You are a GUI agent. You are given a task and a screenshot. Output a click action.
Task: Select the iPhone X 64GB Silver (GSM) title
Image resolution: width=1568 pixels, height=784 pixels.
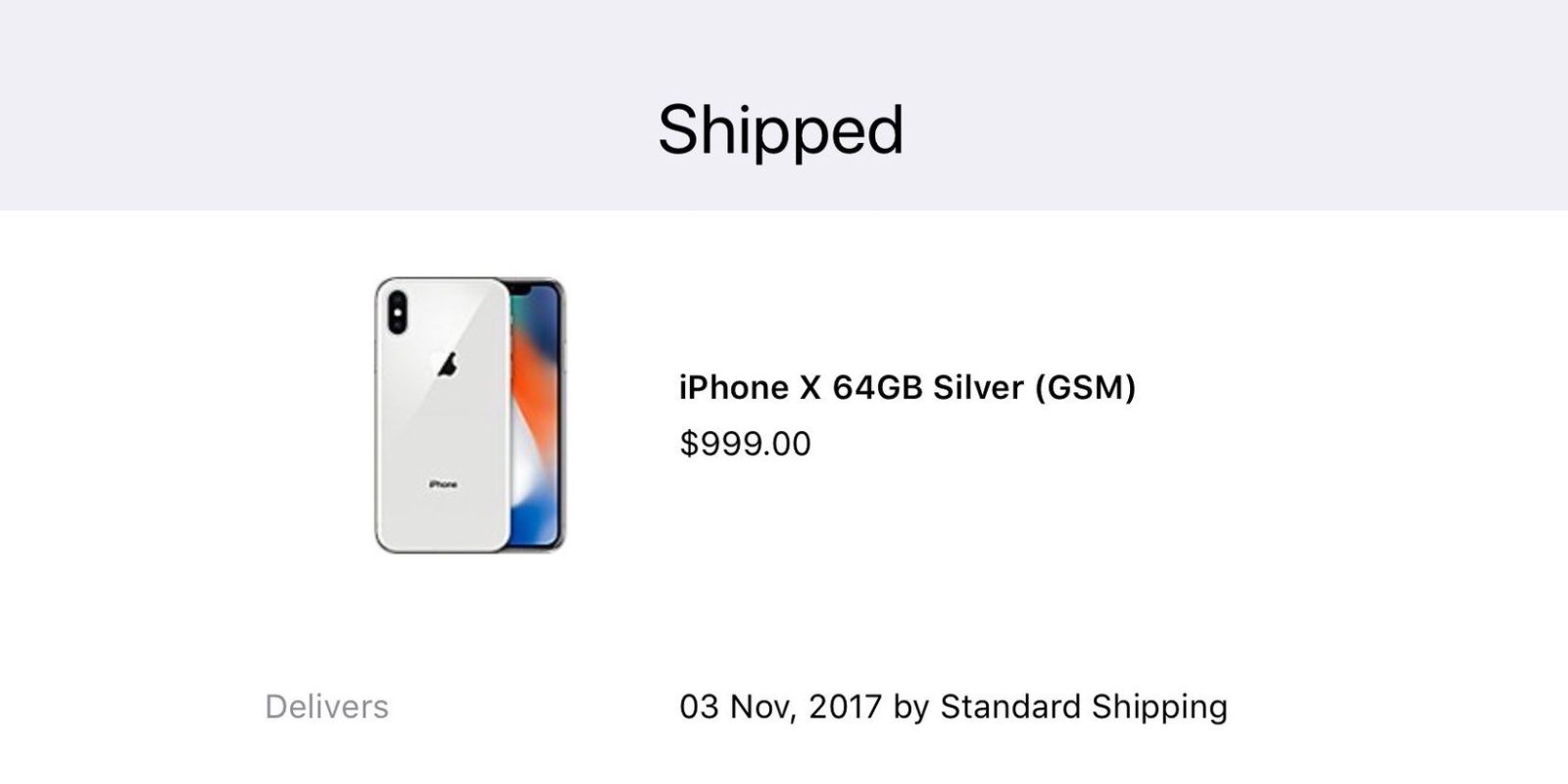pyautogui.click(x=907, y=388)
